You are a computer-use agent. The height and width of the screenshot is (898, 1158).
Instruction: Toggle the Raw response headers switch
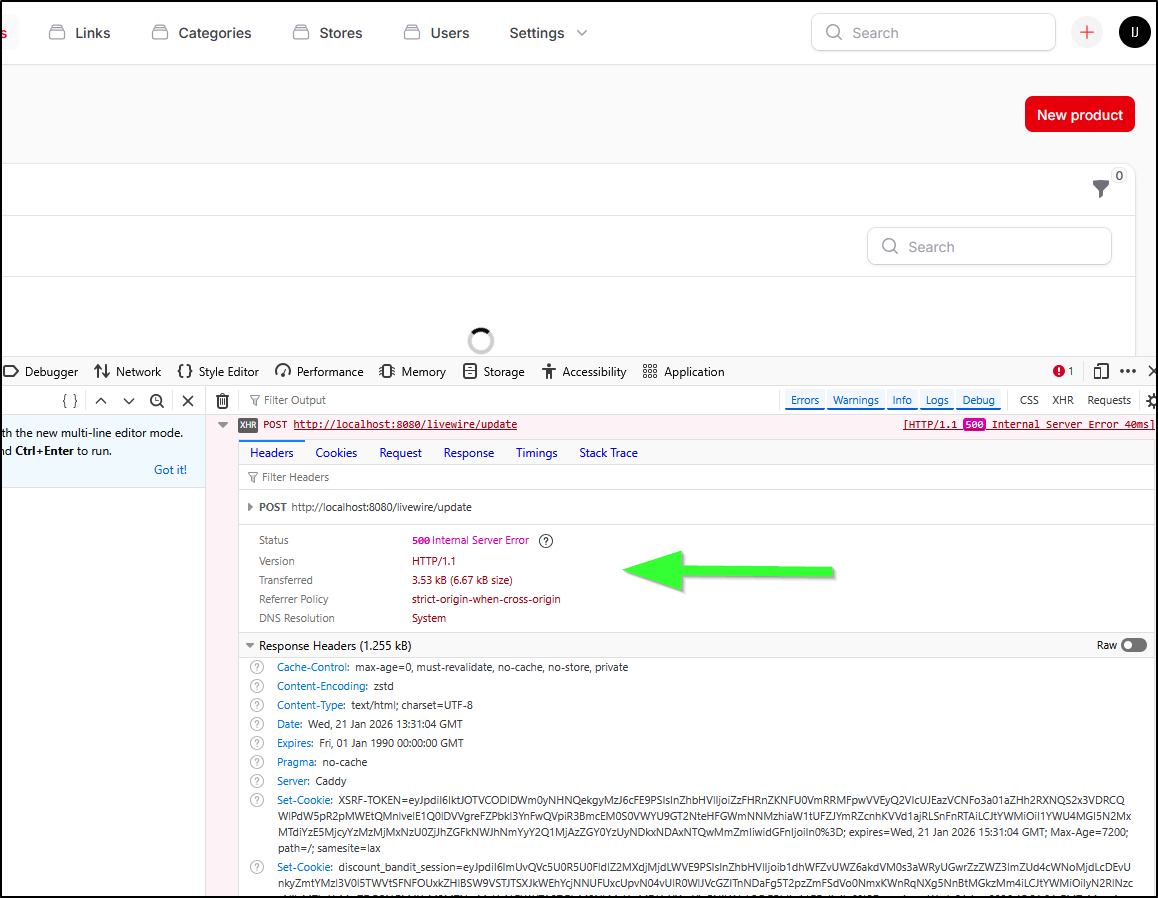(1133, 646)
